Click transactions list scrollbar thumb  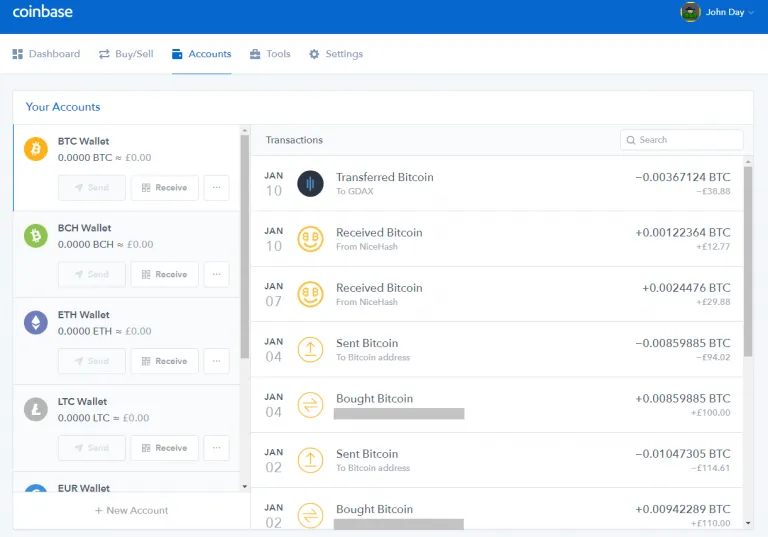click(748, 262)
